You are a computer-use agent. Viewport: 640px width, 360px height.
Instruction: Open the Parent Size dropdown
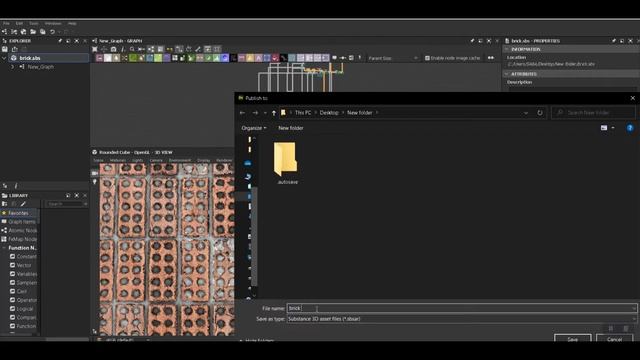tap(393, 58)
